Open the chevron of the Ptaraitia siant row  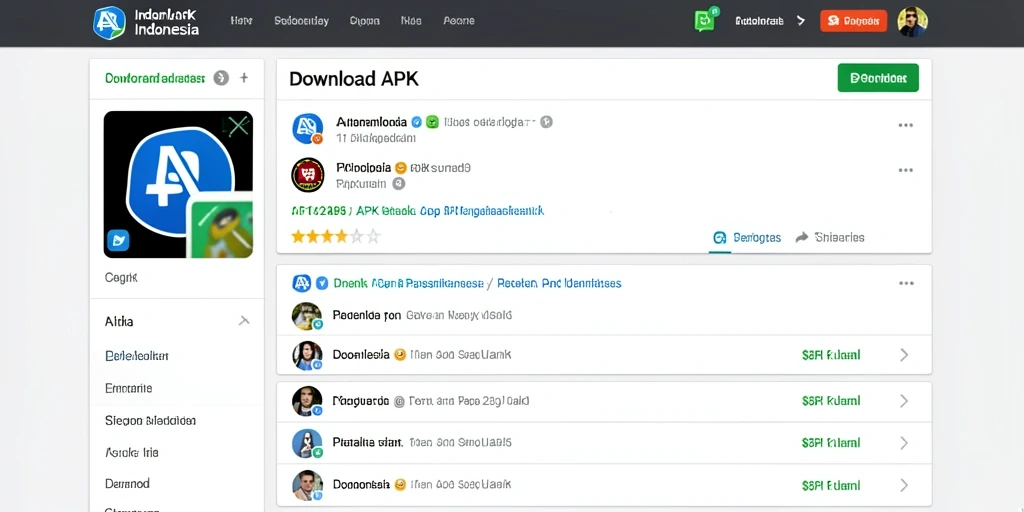(x=904, y=443)
